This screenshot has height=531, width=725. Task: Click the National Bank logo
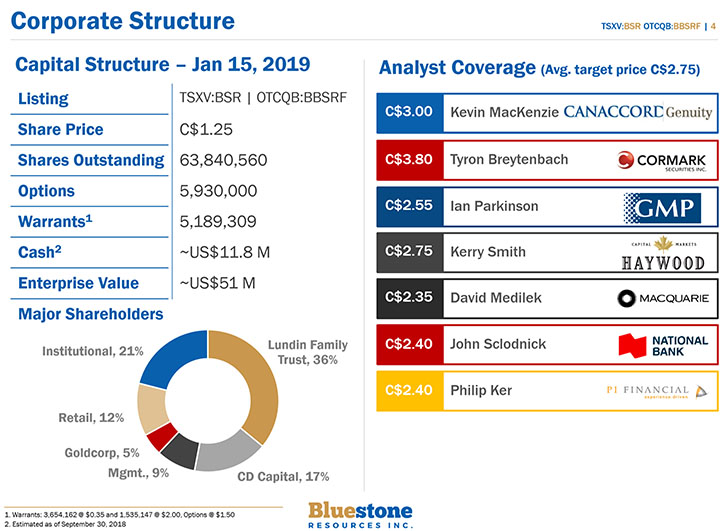coord(663,346)
